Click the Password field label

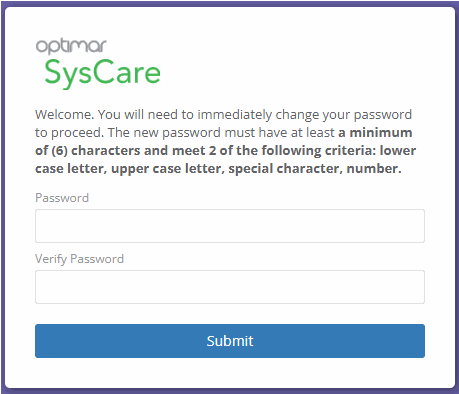pos(62,198)
